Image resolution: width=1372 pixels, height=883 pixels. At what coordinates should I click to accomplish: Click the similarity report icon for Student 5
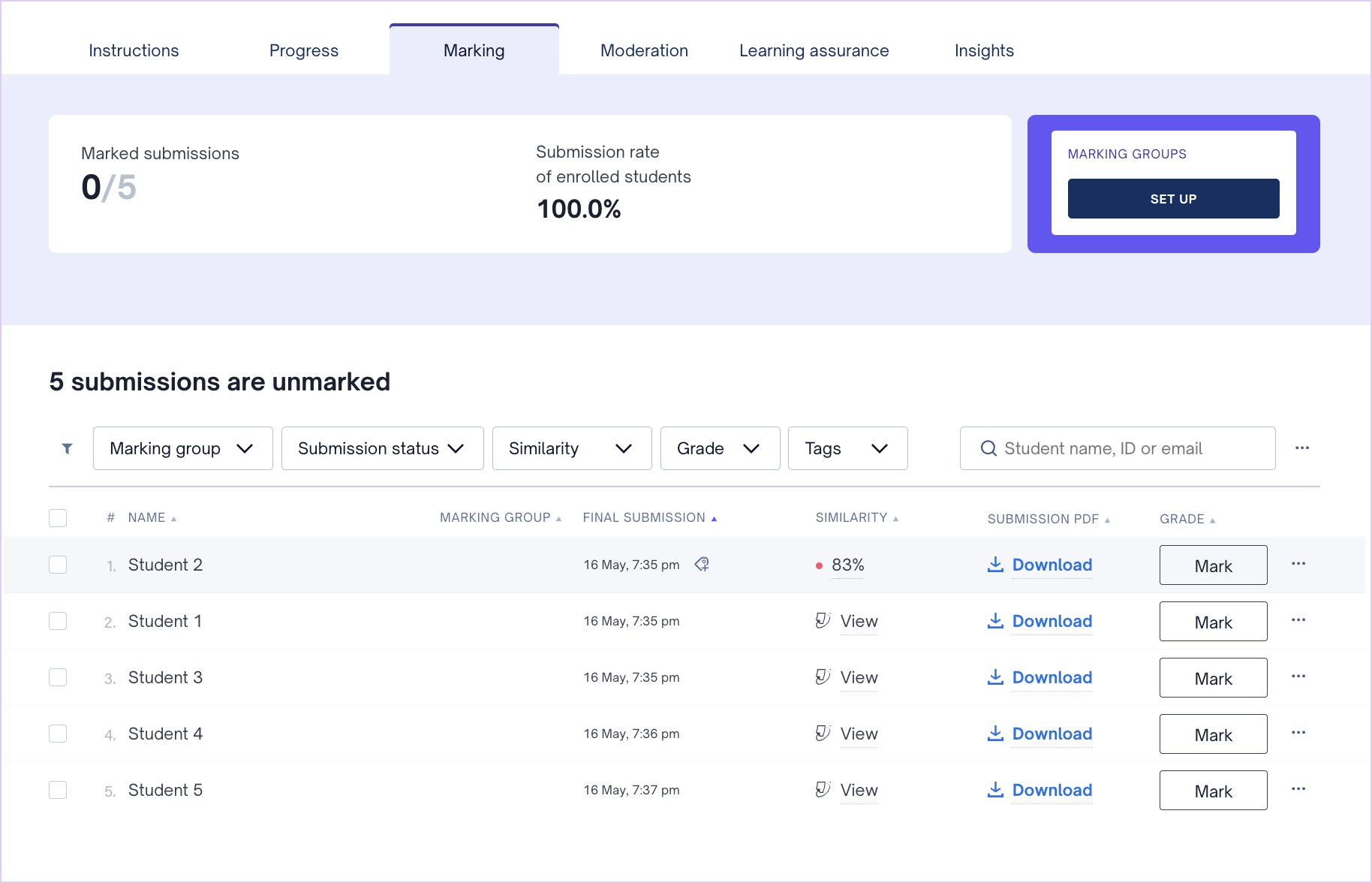pyautogui.click(x=823, y=789)
